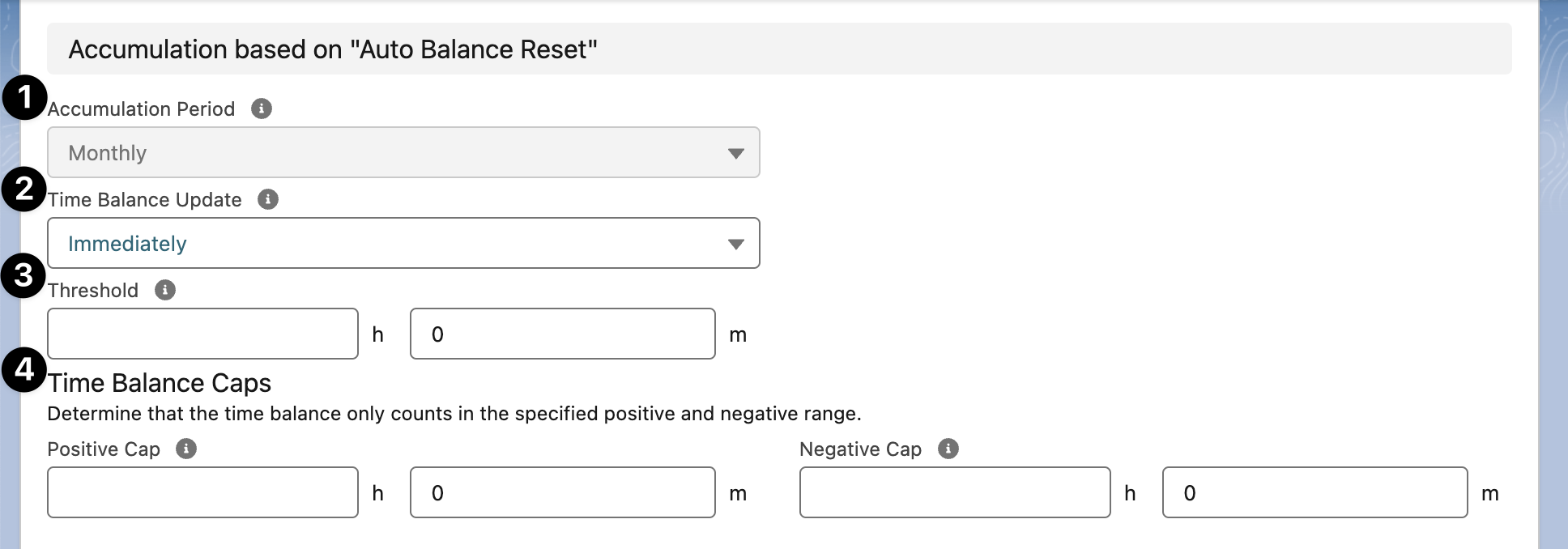Click the Time Balance Caps section heading
The image size is (1568, 549).
tap(159, 383)
